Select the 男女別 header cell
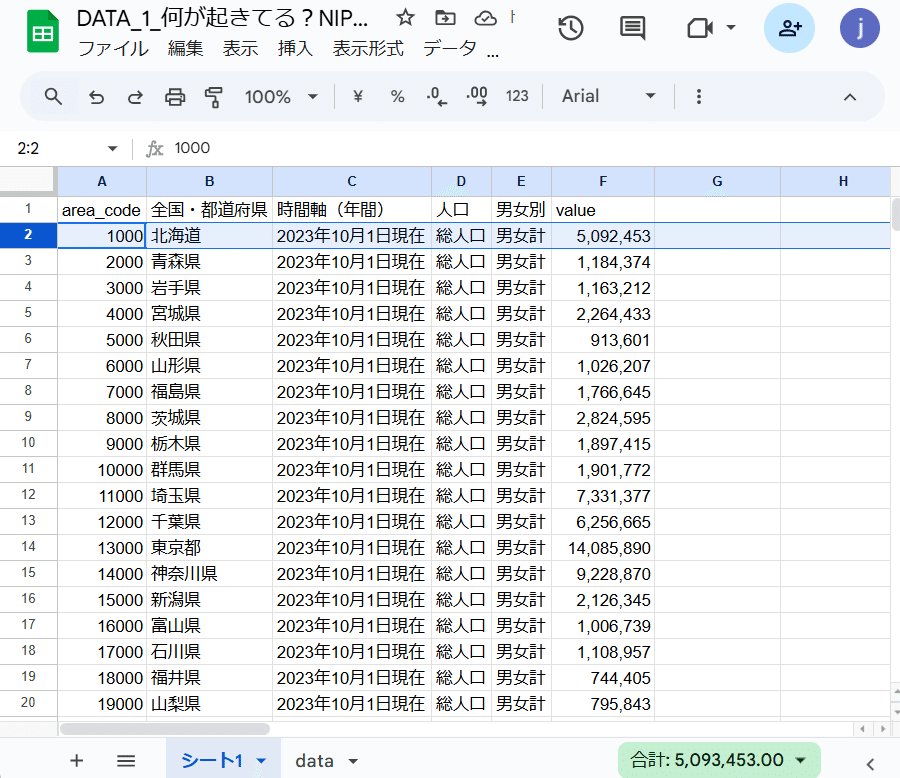900x778 pixels. coord(521,210)
